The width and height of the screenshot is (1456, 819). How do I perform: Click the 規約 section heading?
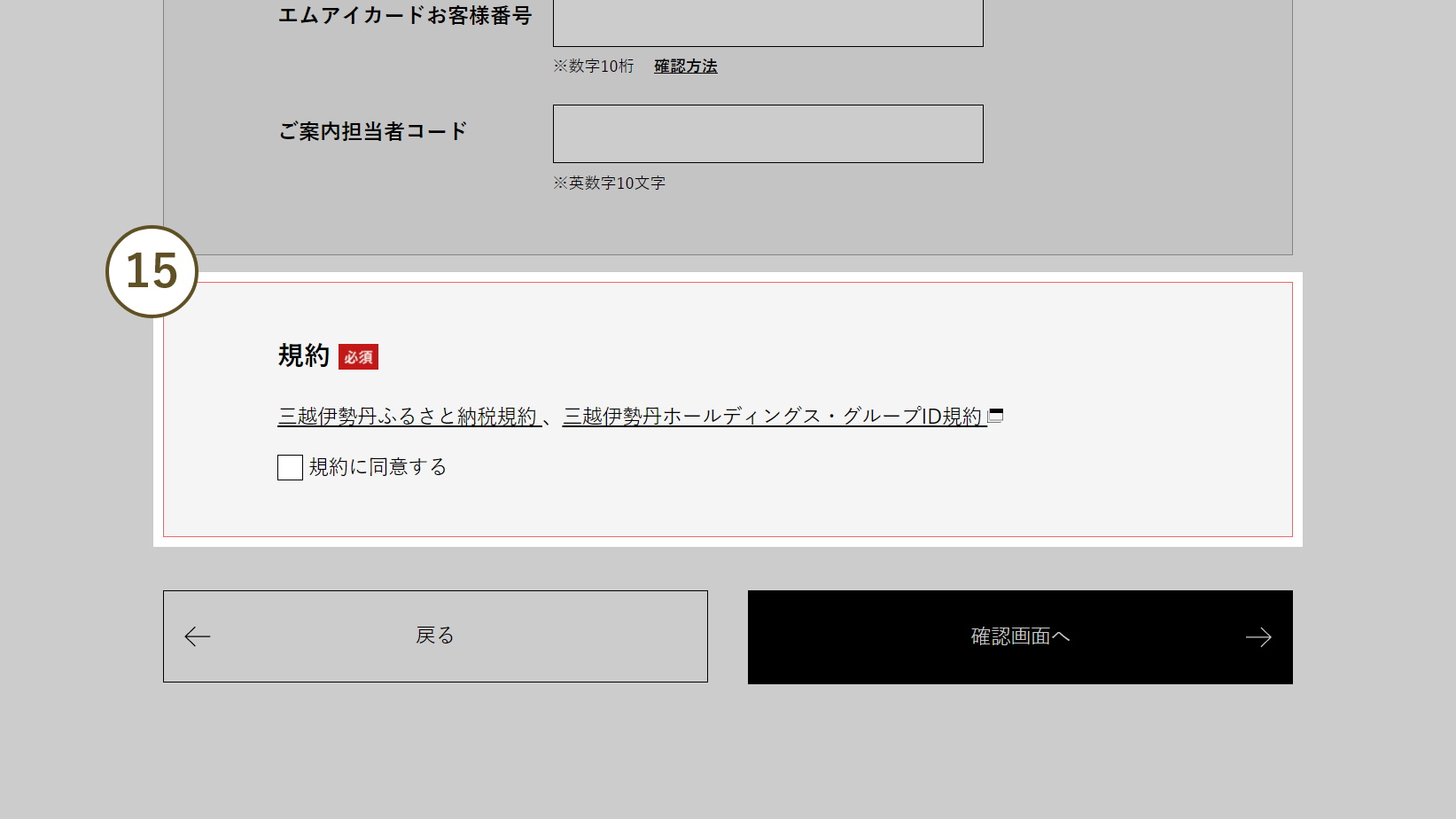click(303, 355)
